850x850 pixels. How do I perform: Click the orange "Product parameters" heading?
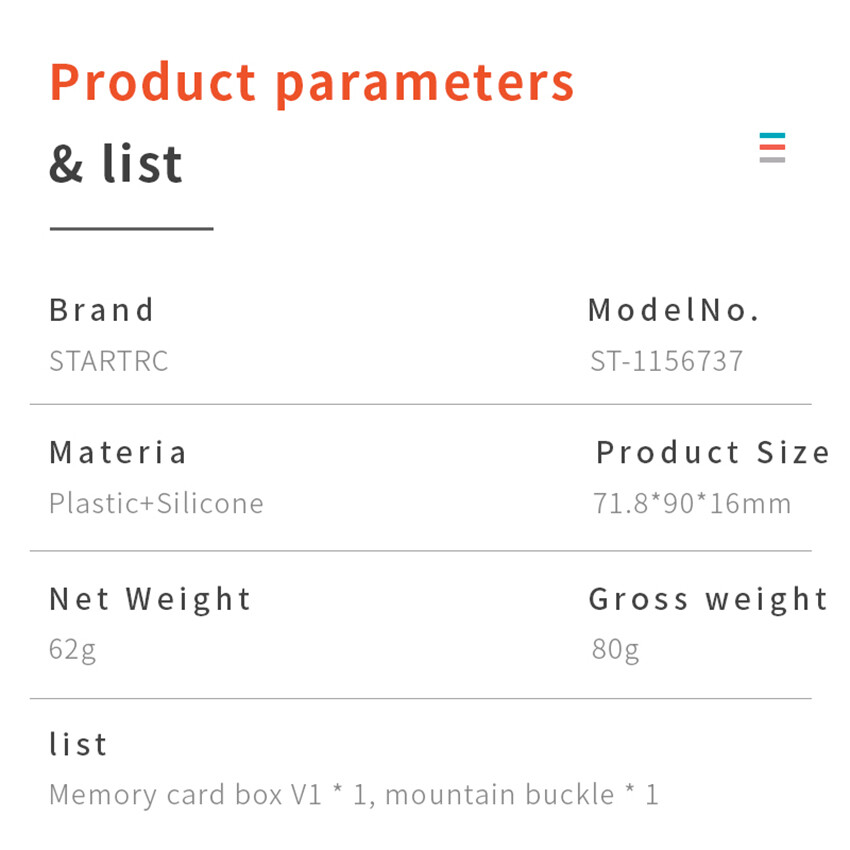click(312, 82)
